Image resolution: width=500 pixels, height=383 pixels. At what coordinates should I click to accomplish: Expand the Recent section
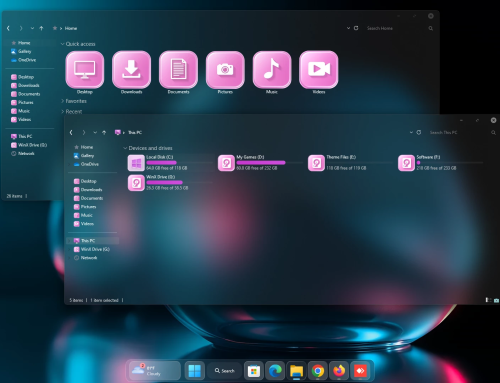pyautogui.click(x=62, y=111)
